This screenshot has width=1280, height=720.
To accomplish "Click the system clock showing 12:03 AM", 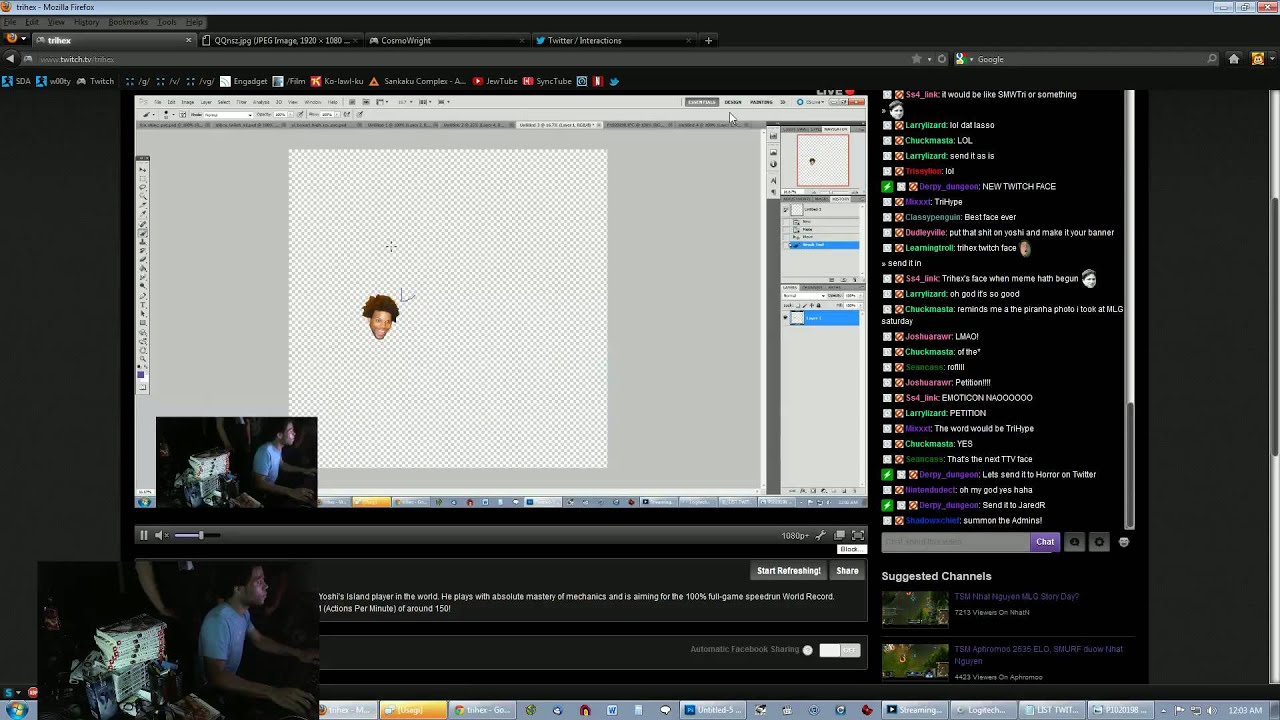I will click(x=1245, y=711).
